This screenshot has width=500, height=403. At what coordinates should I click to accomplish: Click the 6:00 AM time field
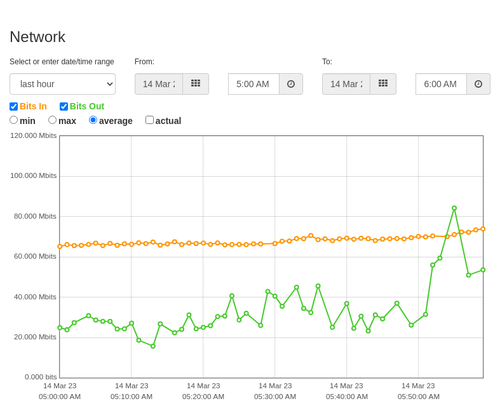coord(441,84)
